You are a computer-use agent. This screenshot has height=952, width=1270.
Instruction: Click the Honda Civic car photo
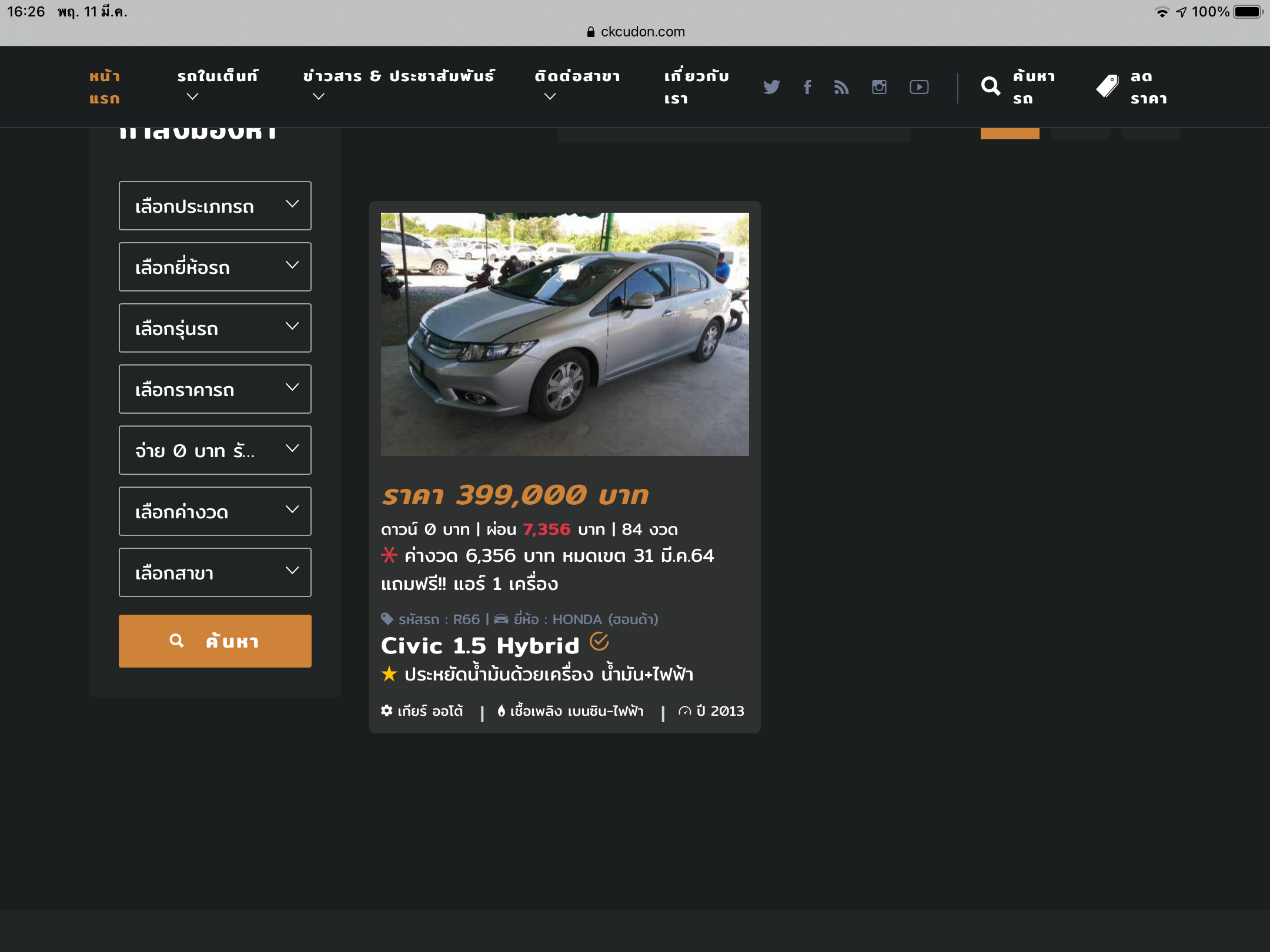point(564,334)
